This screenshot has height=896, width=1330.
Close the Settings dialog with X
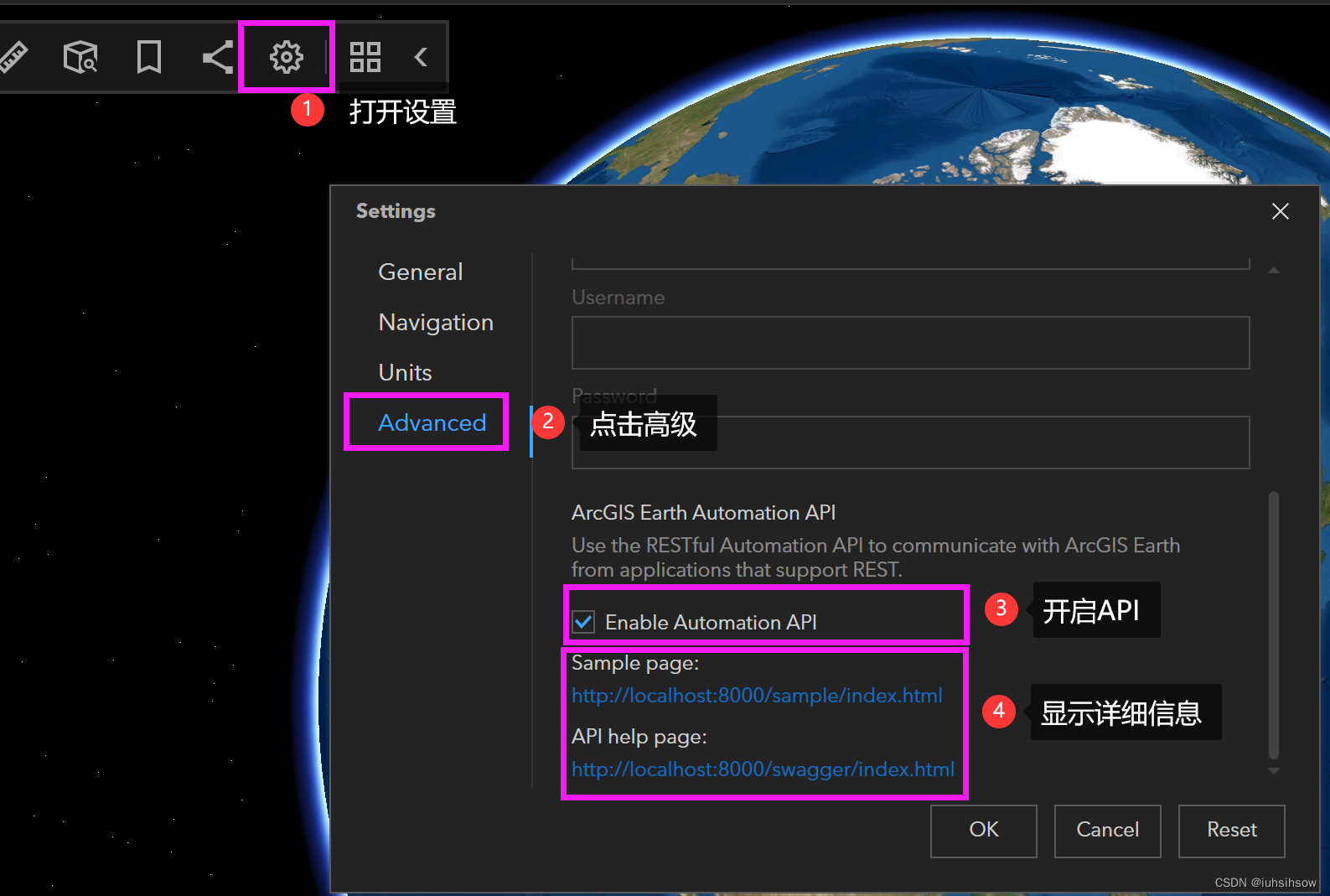click(1280, 211)
